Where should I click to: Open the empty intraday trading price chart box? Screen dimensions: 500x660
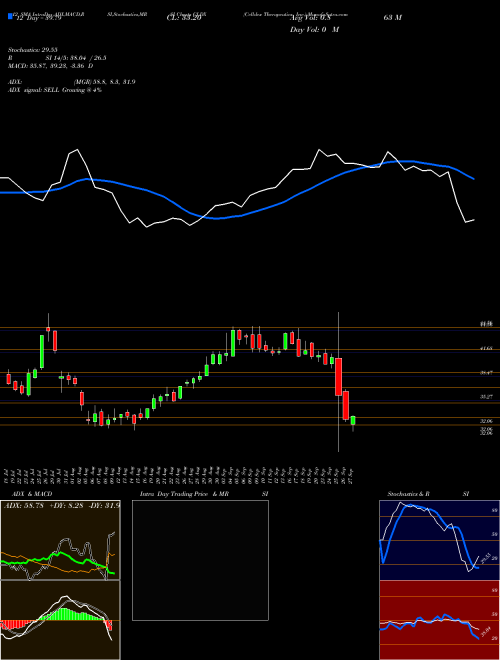click(200, 560)
